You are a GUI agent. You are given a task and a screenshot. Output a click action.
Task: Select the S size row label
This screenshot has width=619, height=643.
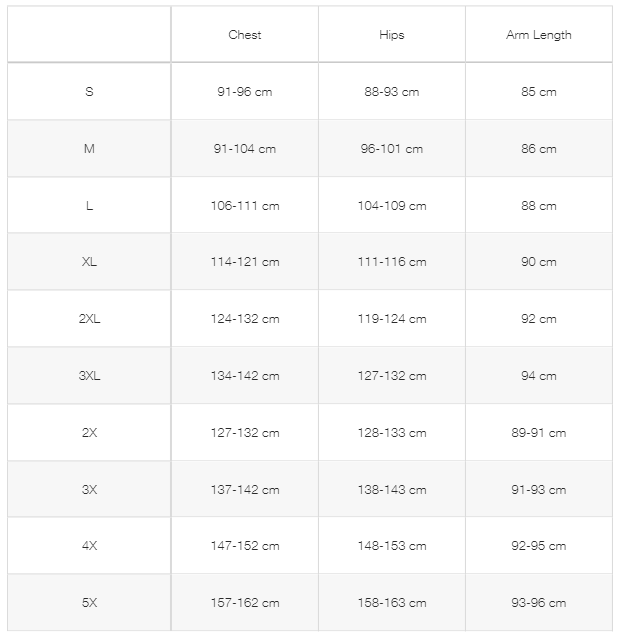pyautogui.click(x=89, y=92)
